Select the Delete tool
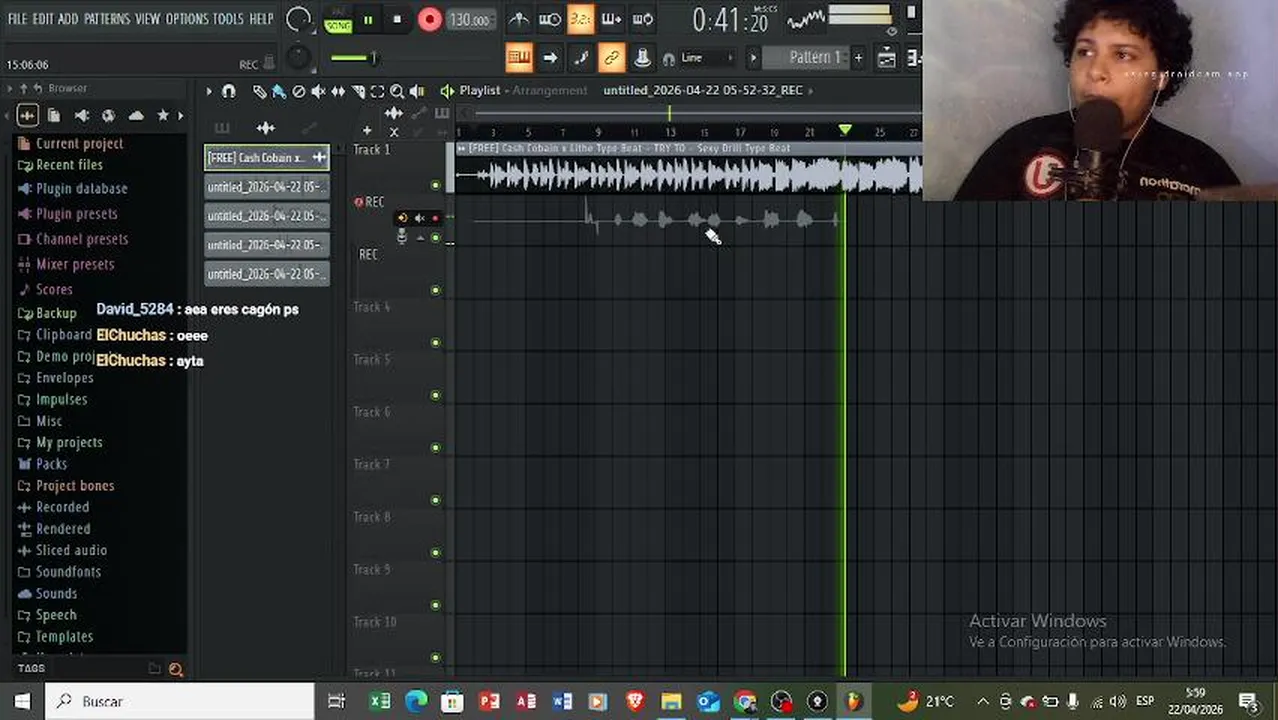This screenshot has width=1278, height=720. (x=299, y=91)
